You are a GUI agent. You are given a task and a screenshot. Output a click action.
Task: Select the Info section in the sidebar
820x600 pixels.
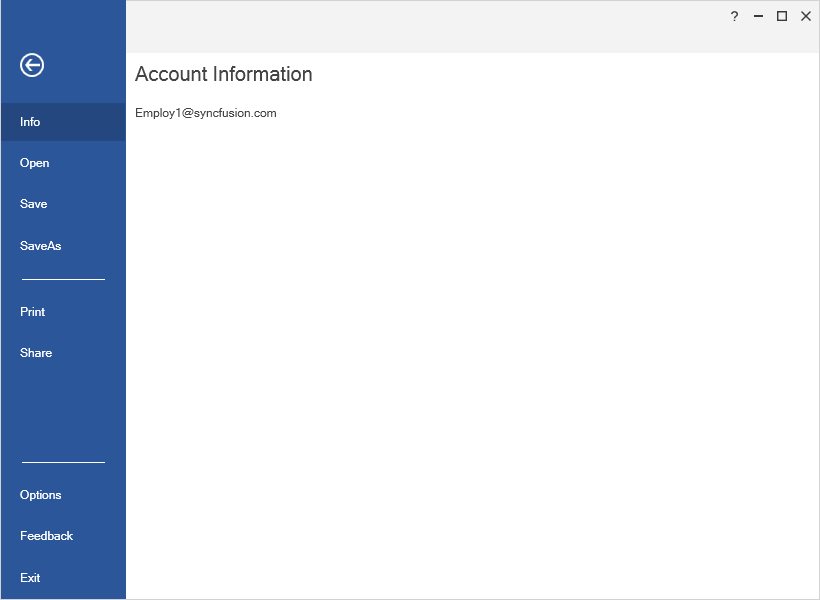pos(30,122)
